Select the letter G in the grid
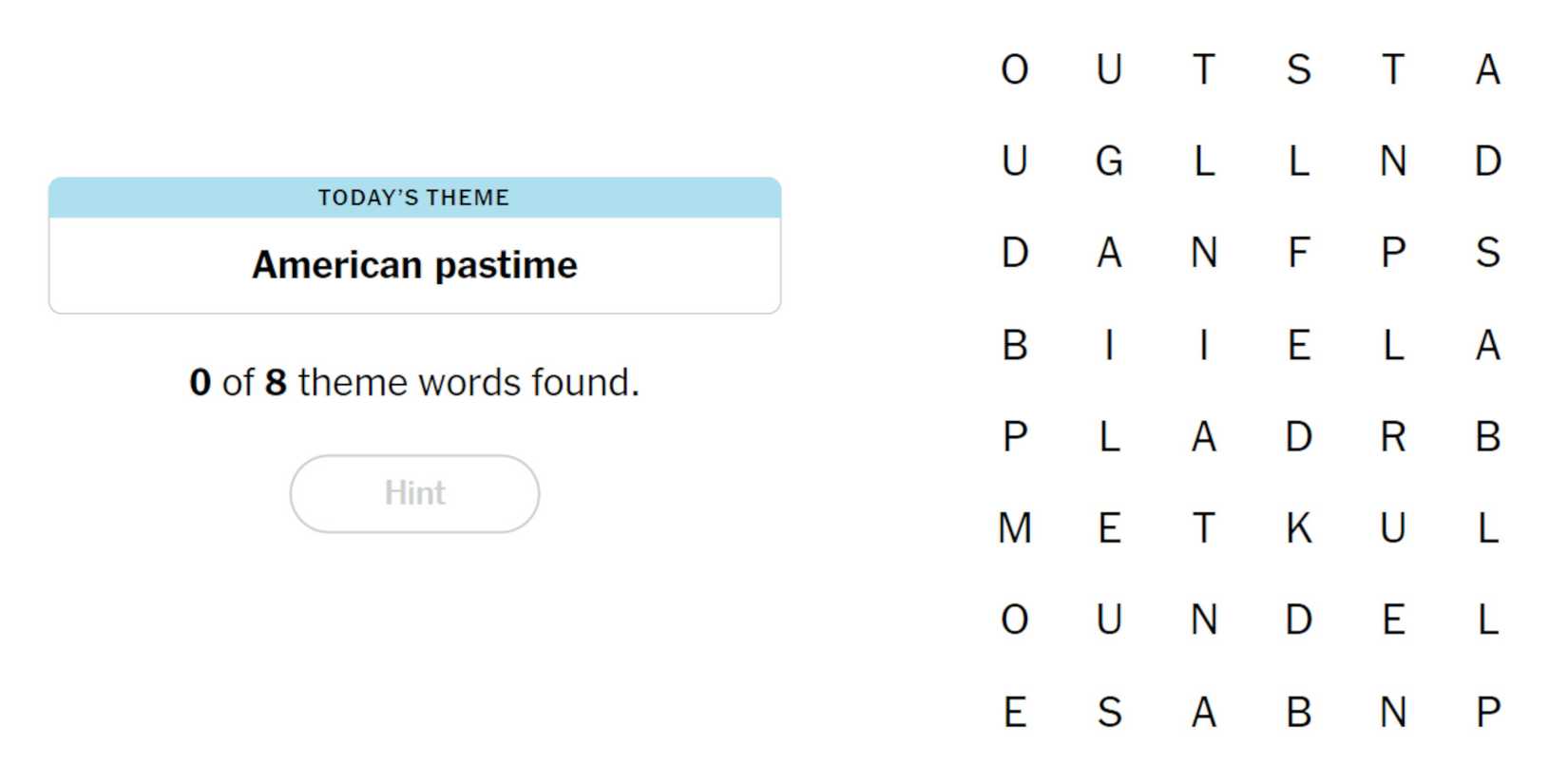1568x784 pixels. (x=1109, y=161)
